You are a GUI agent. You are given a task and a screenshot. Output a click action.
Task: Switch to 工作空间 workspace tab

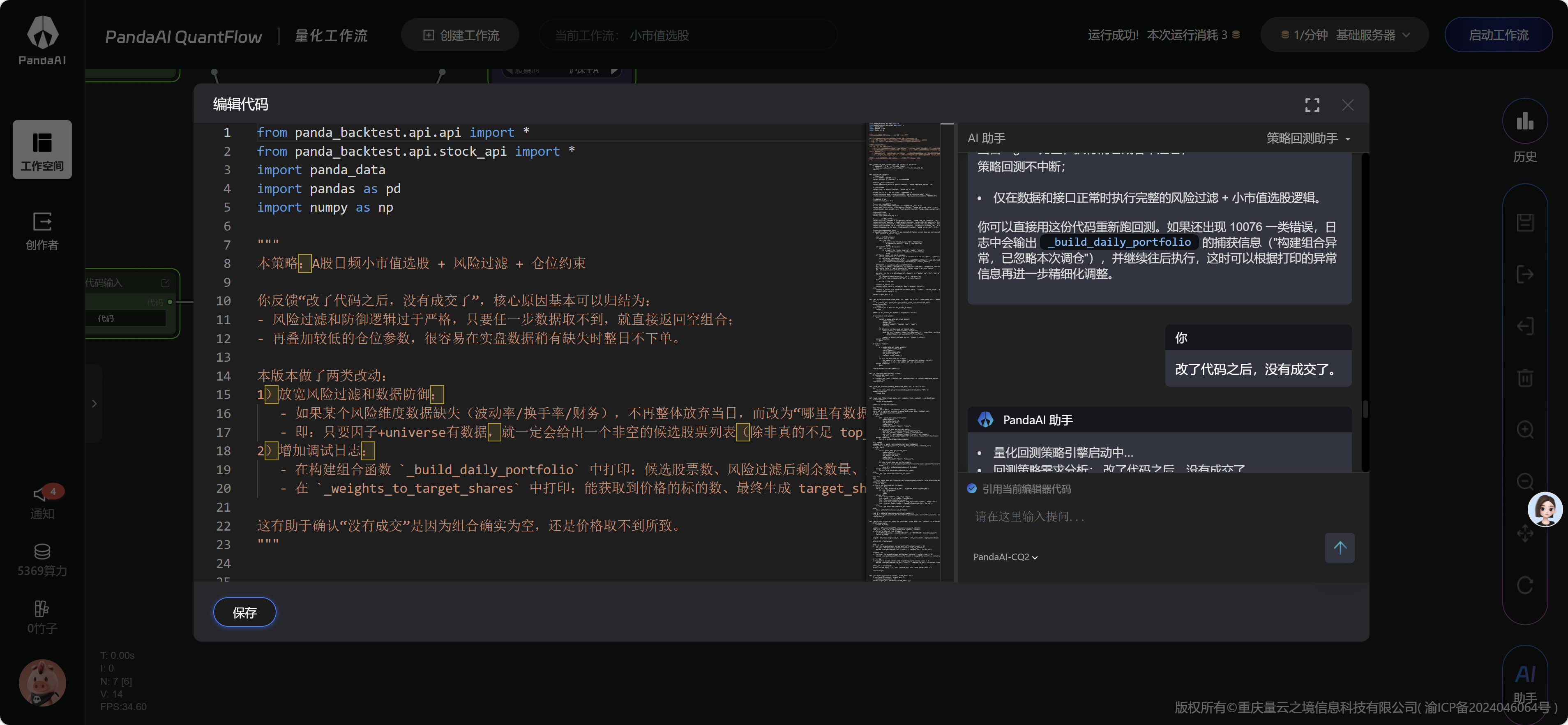pos(42,150)
